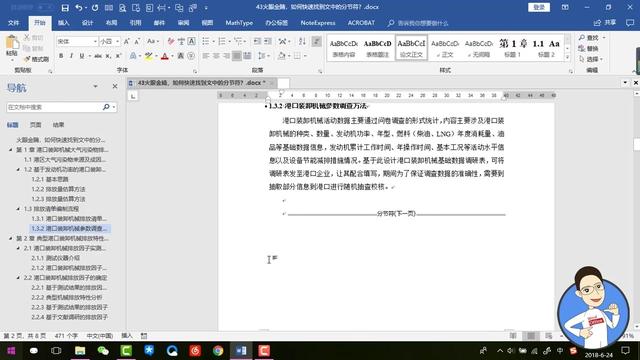
Task: Toggle phonetic guide for text
Action: point(181,41)
